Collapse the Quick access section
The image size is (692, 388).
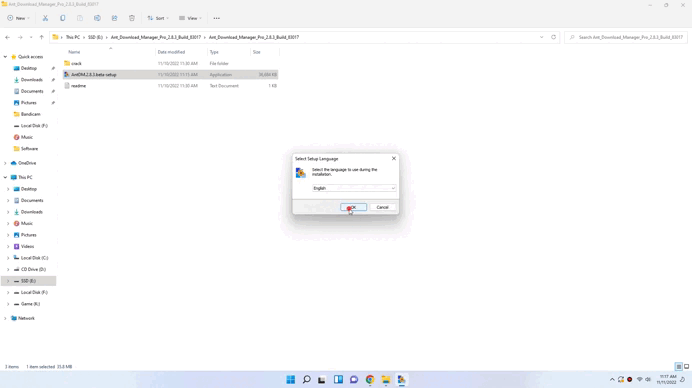point(5,57)
